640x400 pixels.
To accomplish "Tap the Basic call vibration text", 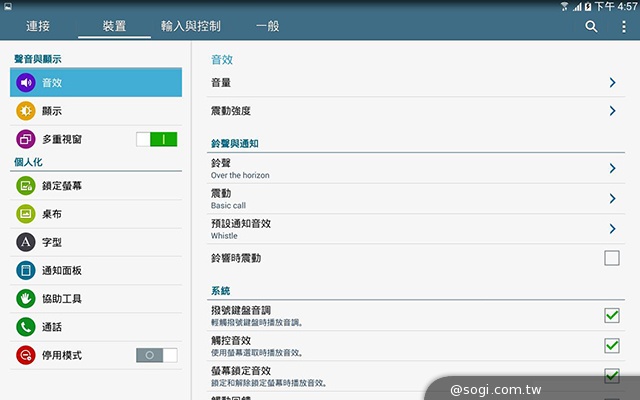I will (228, 205).
